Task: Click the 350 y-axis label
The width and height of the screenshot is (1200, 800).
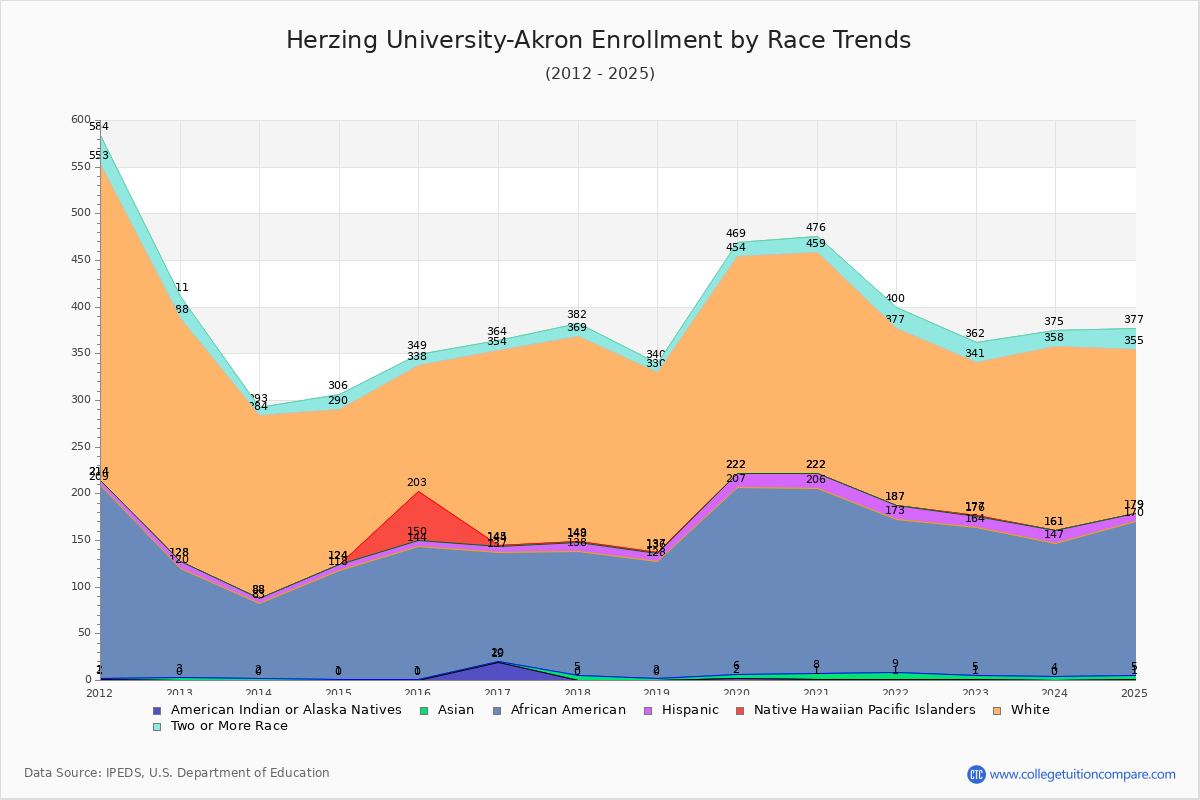Action: coord(80,353)
